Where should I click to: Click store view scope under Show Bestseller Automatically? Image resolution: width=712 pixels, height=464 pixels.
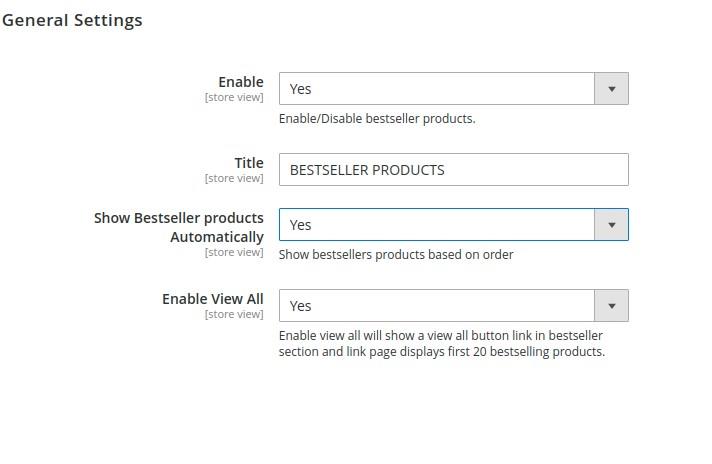(x=234, y=253)
